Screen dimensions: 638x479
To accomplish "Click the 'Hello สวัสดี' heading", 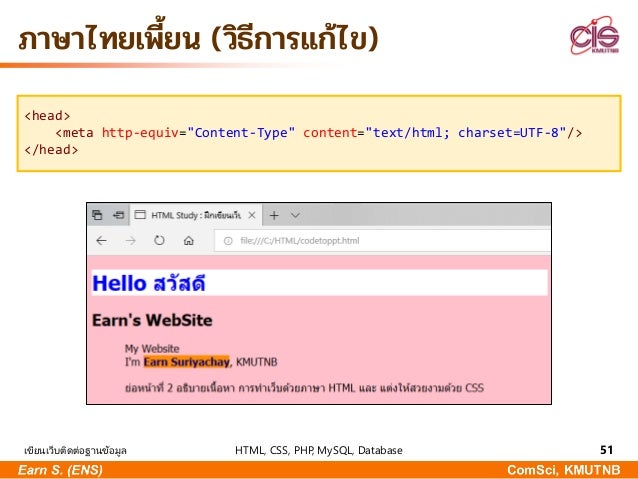I will click(x=149, y=283).
